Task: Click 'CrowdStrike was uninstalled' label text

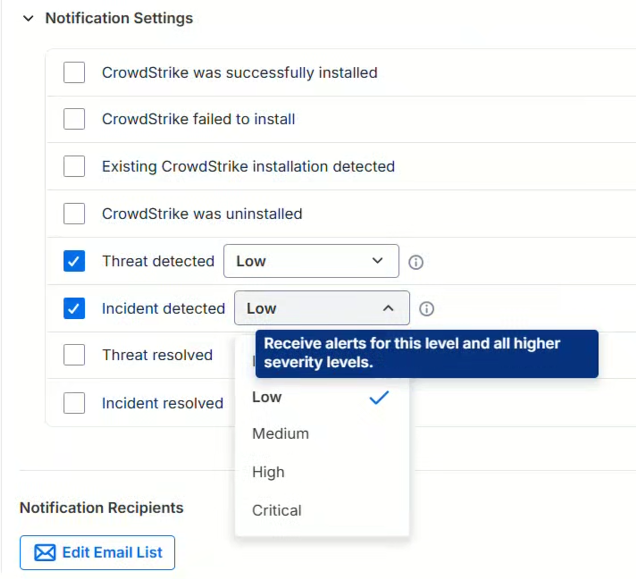Action: point(202,213)
